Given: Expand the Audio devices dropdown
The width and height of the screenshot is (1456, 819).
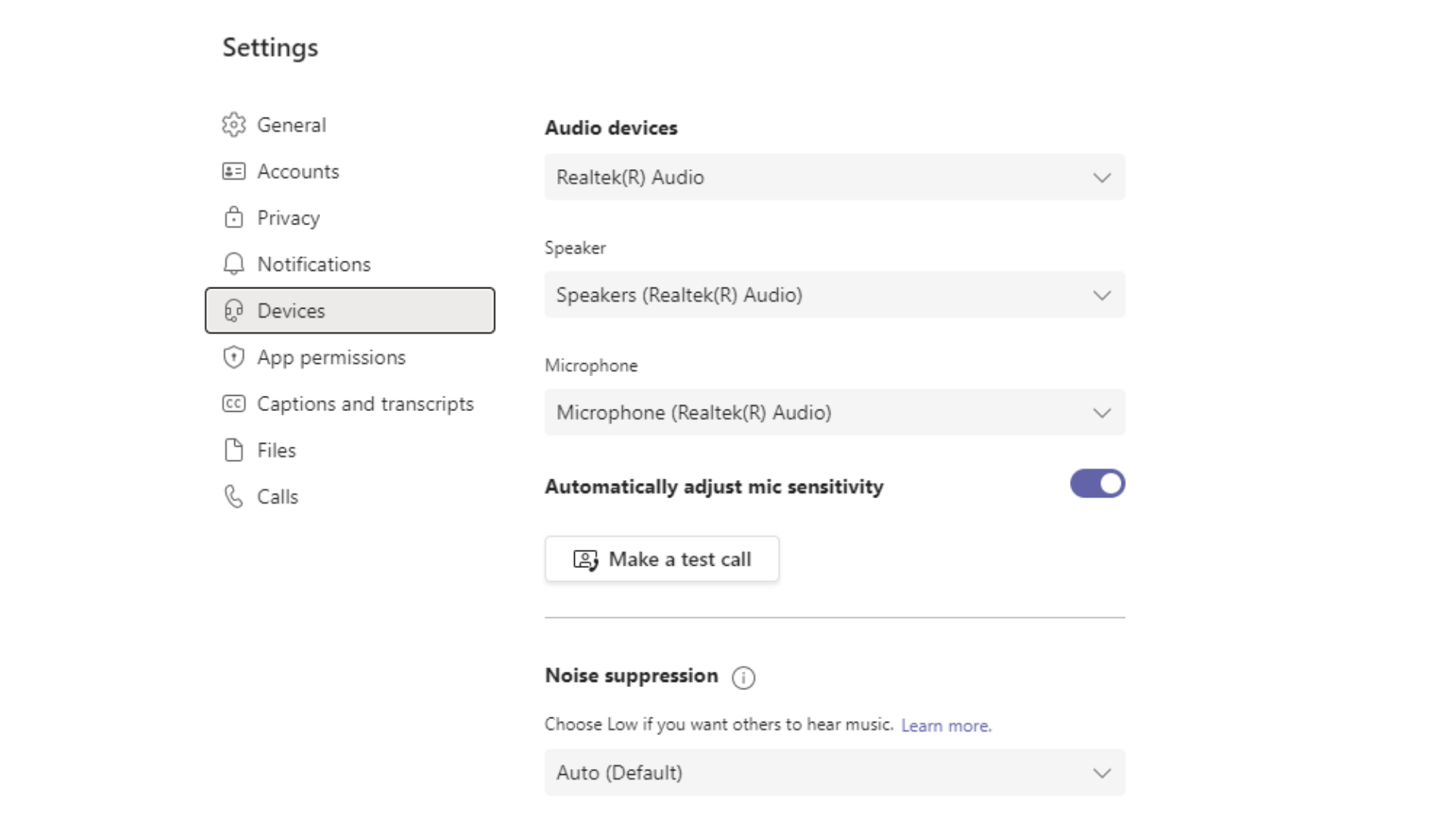Looking at the screenshot, I should 834,177.
